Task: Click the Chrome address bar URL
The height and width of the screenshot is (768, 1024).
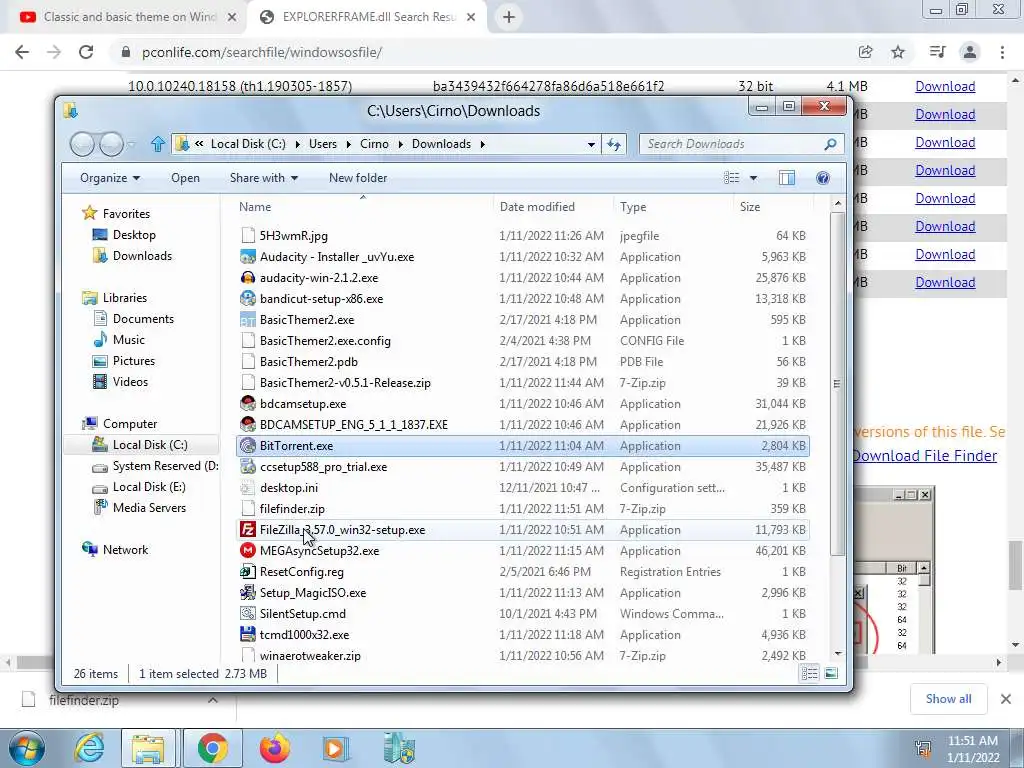Action: (x=262, y=52)
